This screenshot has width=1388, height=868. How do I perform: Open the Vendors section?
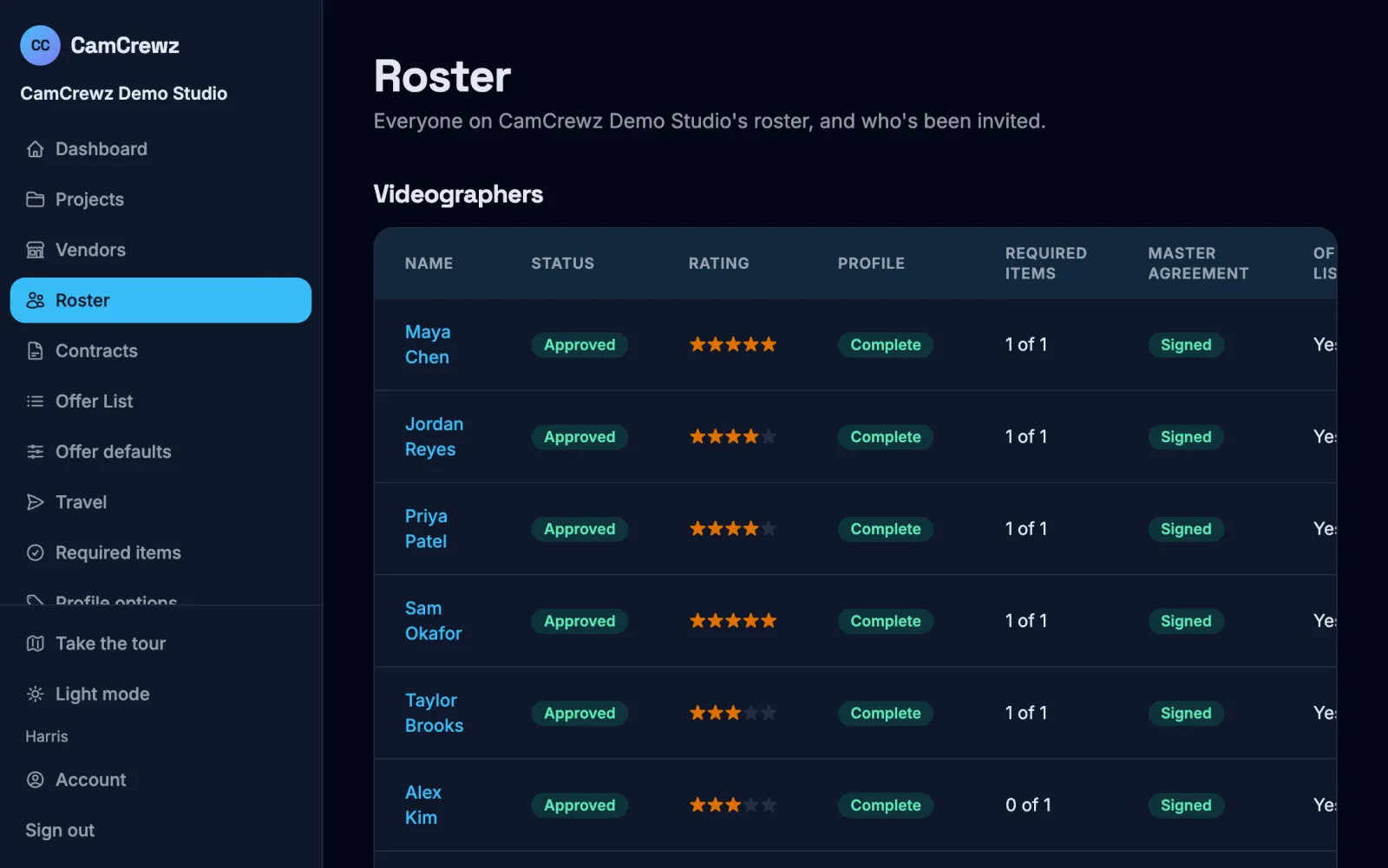160,250
